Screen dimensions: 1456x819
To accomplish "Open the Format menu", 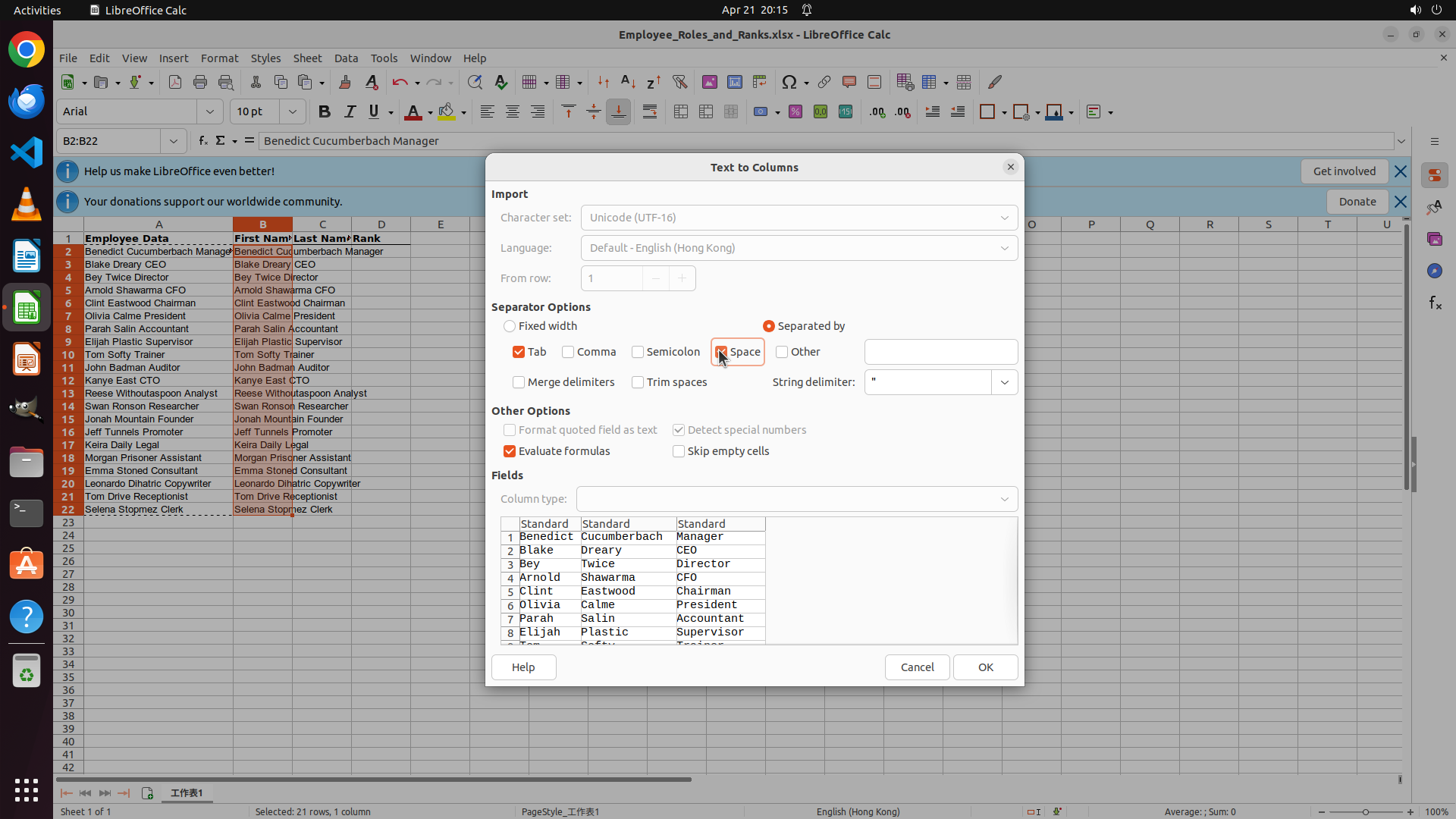I will pyautogui.click(x=219, y=58).
